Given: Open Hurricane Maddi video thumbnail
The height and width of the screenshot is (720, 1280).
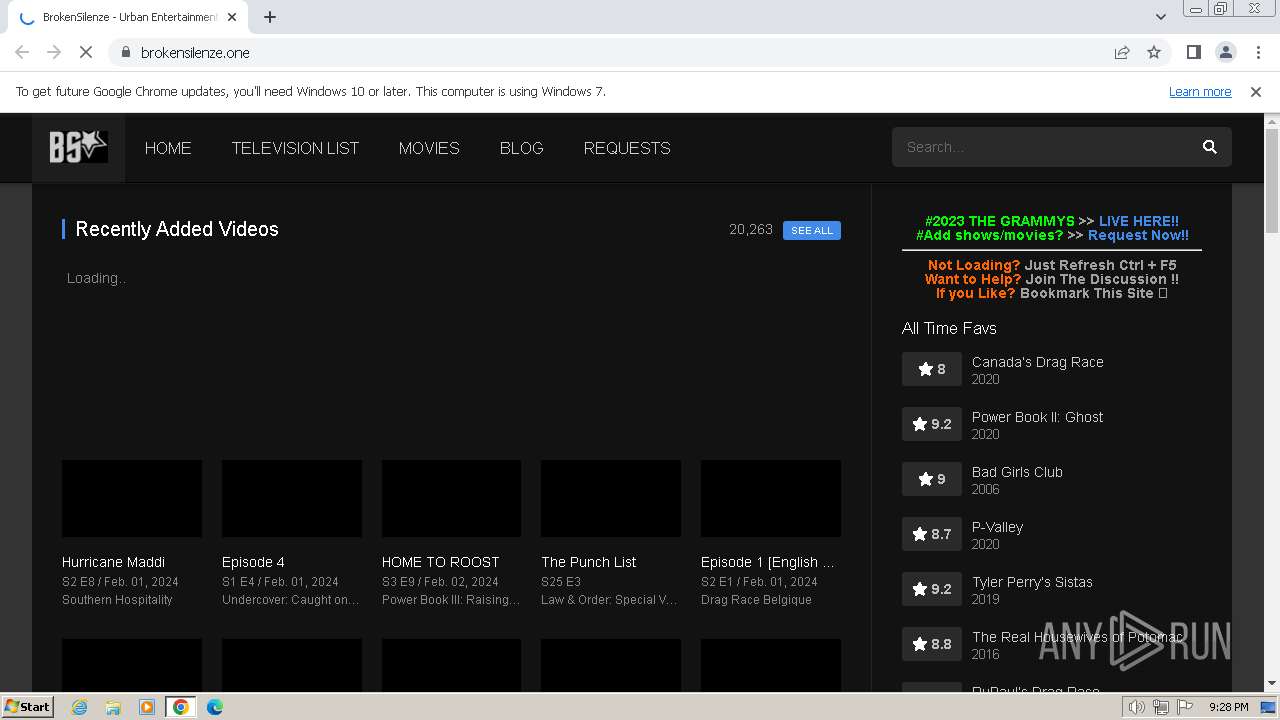Looking at the screenshot, I should pyautogui.click(x=132, y=498).
